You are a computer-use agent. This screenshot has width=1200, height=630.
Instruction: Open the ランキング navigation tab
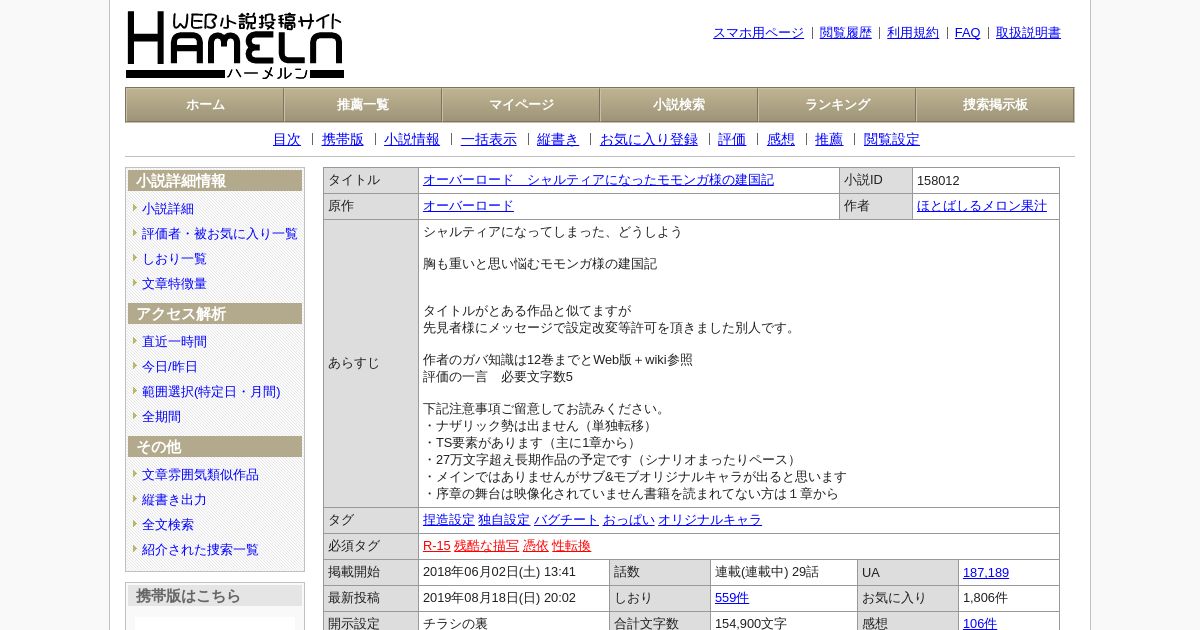tap(837, 105)
